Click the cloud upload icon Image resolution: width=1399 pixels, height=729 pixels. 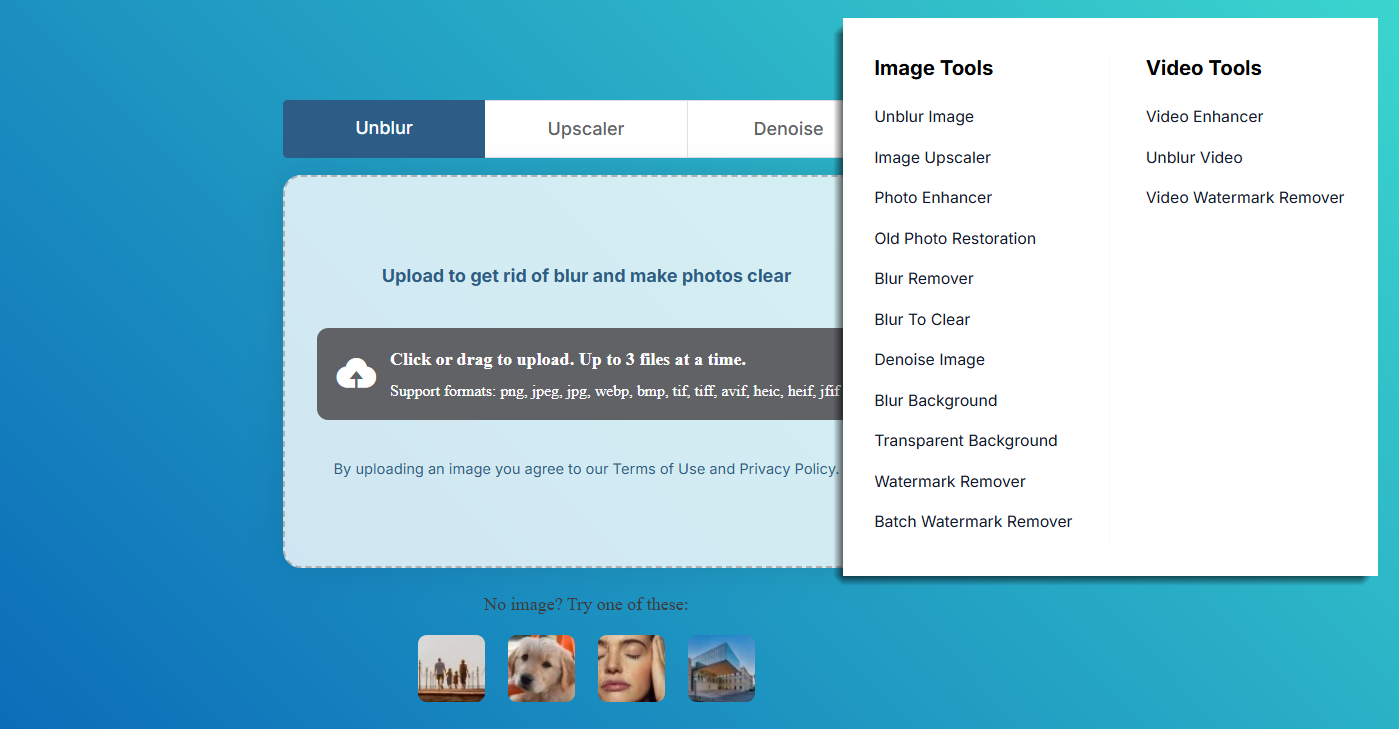click(355, 374)
